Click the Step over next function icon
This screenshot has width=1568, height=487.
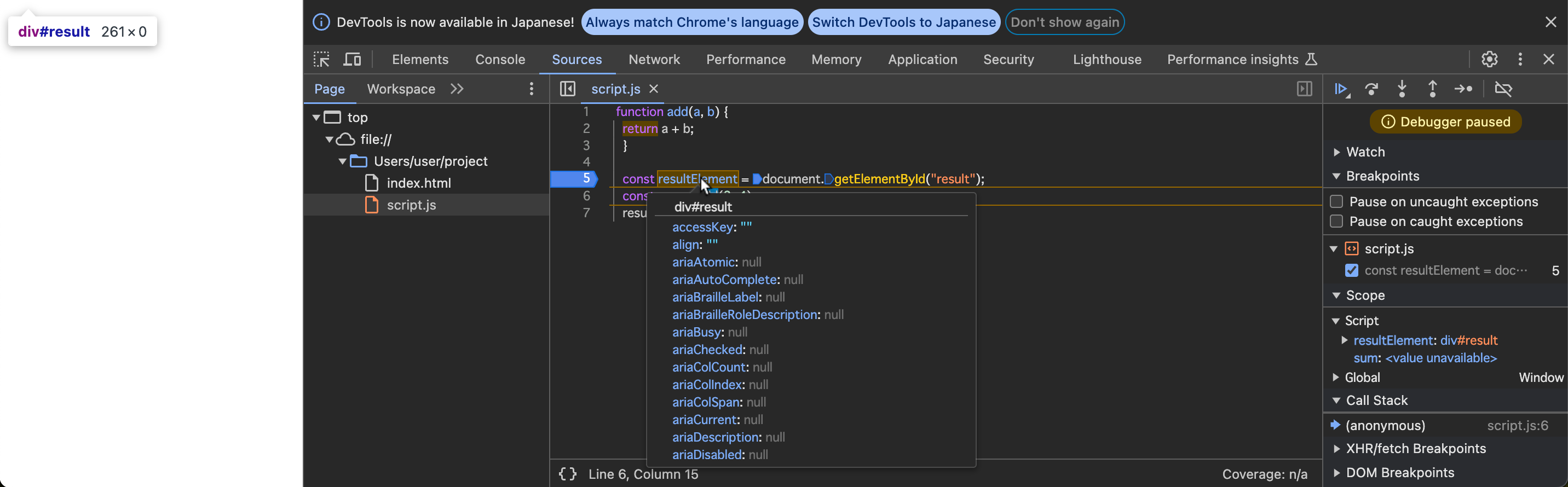(x=1371, y=89)
